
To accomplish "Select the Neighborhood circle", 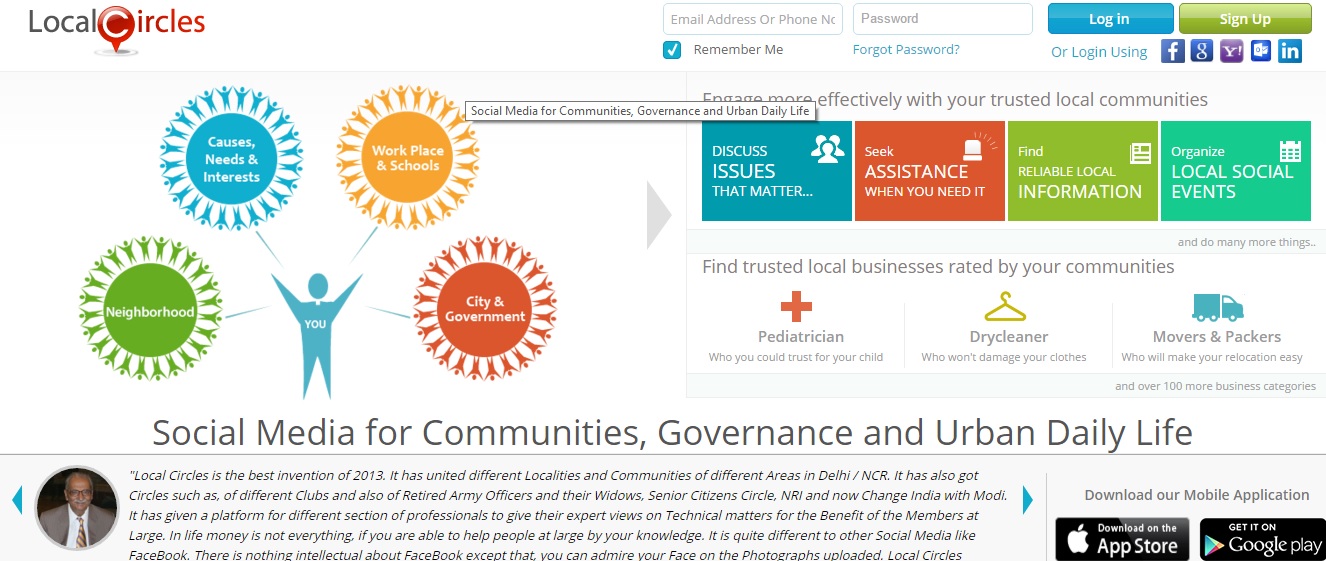I will click(x=151, y=310).
